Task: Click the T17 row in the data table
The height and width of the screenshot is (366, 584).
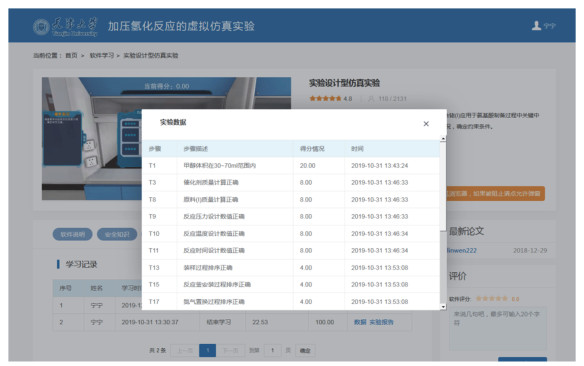Action: 291,302
